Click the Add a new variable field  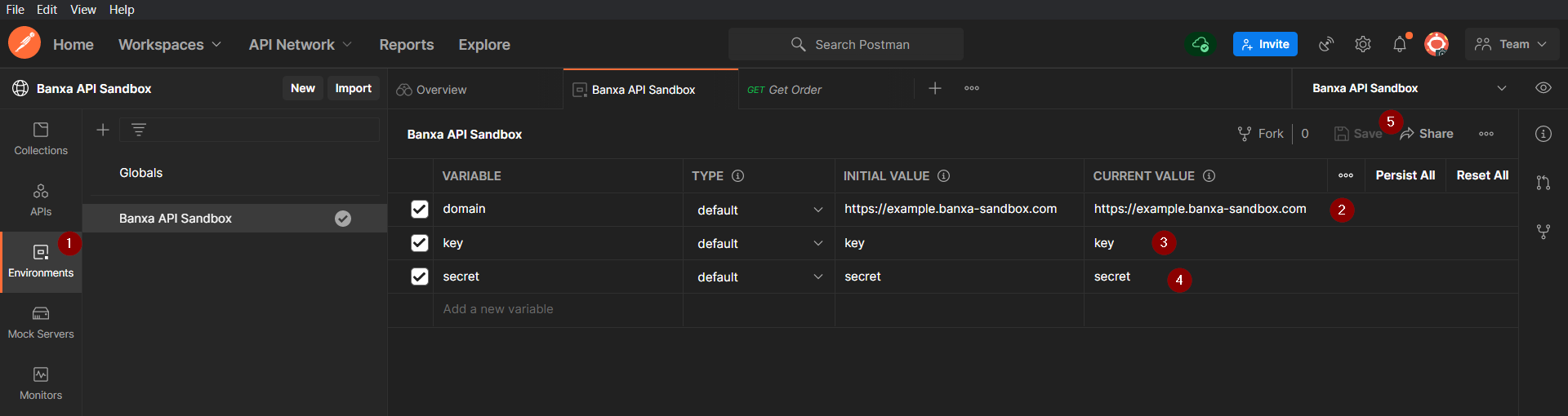click(x=558, y=309)
